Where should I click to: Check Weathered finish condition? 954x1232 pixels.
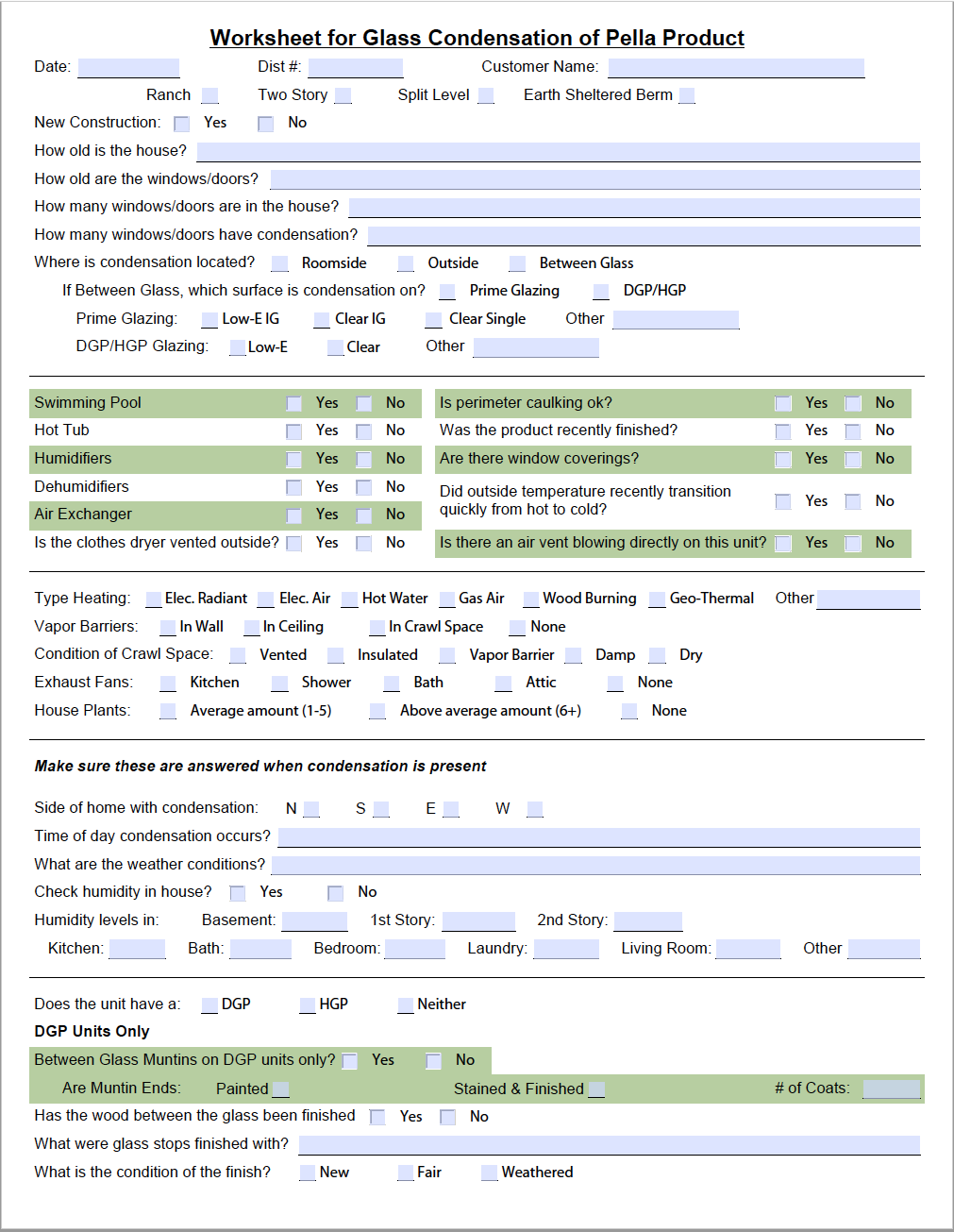coord(489,1173)
